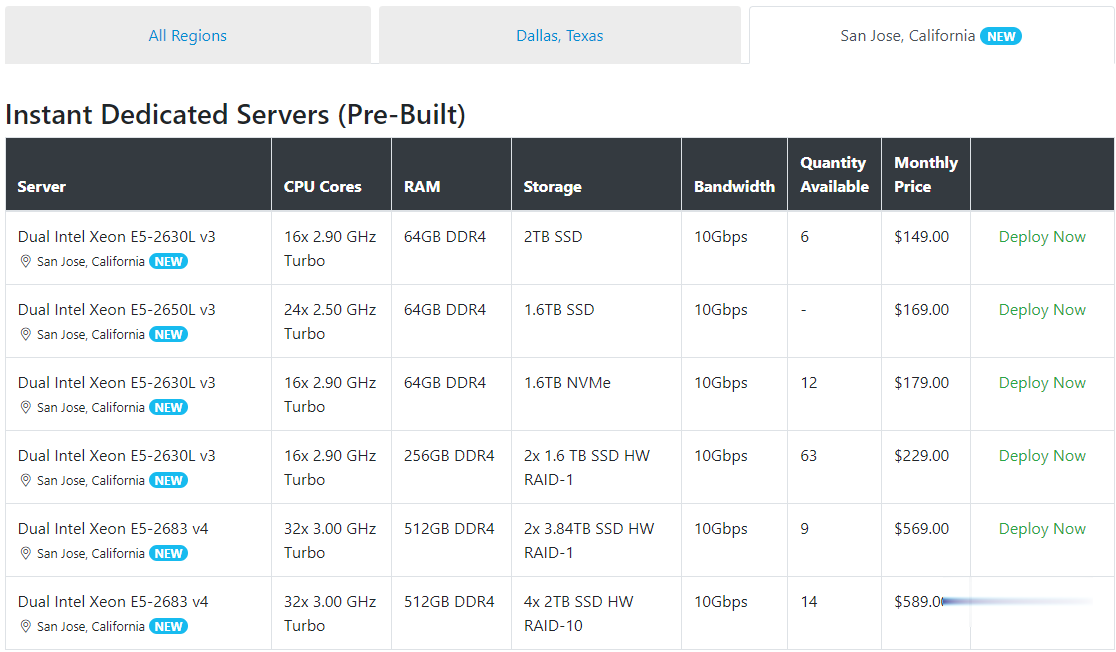The height and width of the screenshot is (652, 1116).
Task: Click the NEW badge in the $179.00 row
Action: 169,407
